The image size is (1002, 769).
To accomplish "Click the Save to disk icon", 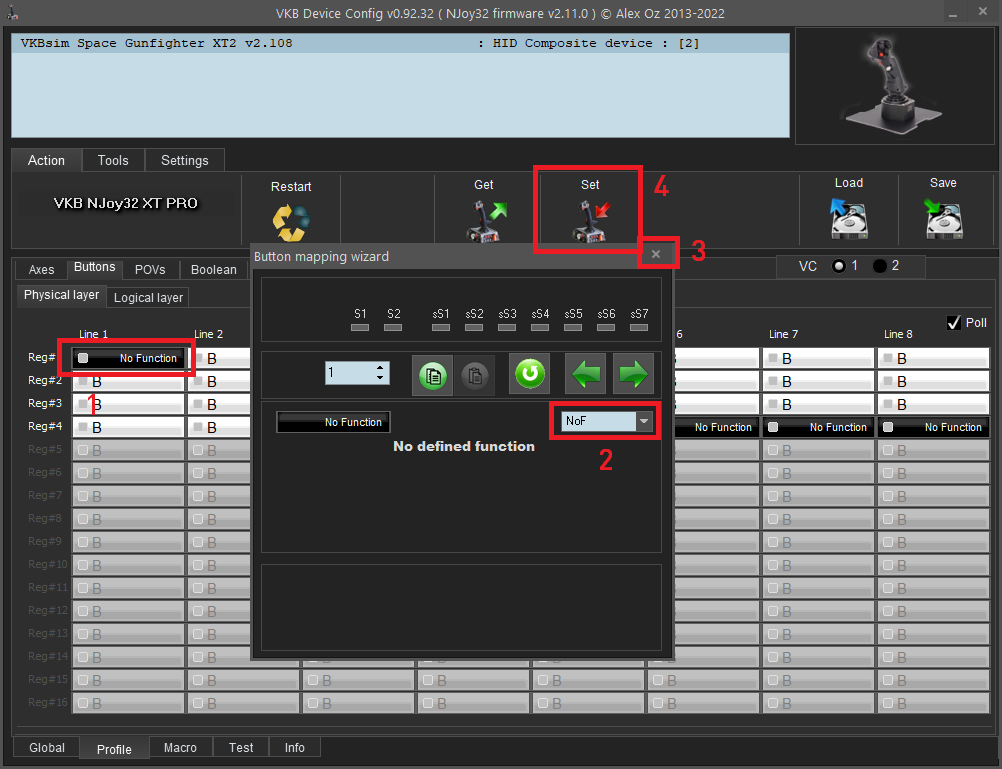I will [943, 218].
